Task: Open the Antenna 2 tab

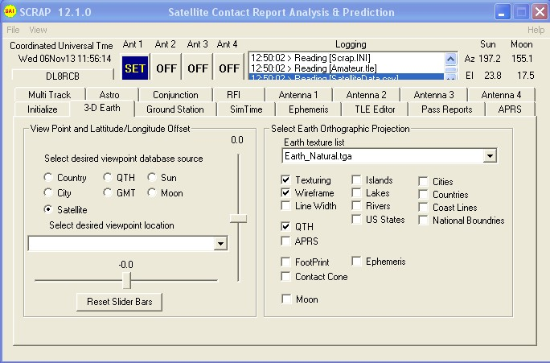Action: point(366,95)
